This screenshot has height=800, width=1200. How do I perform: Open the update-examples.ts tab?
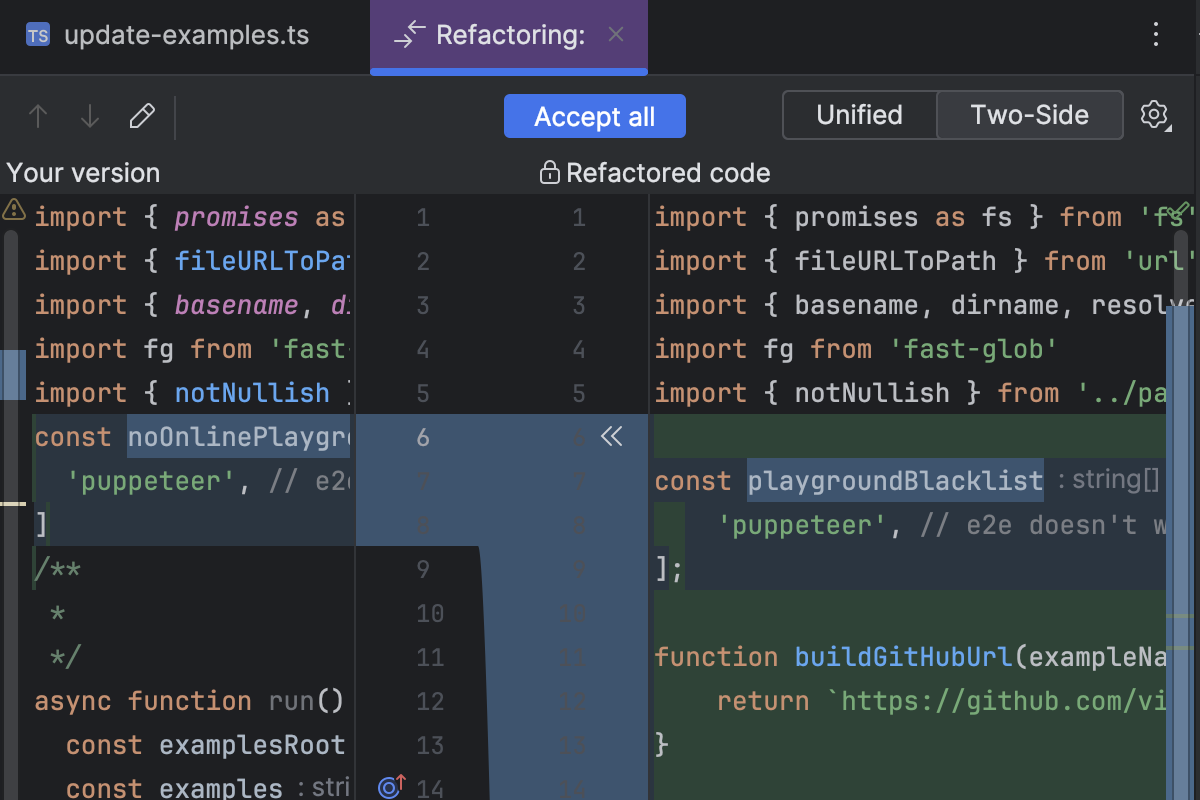(x=186, y=36)
